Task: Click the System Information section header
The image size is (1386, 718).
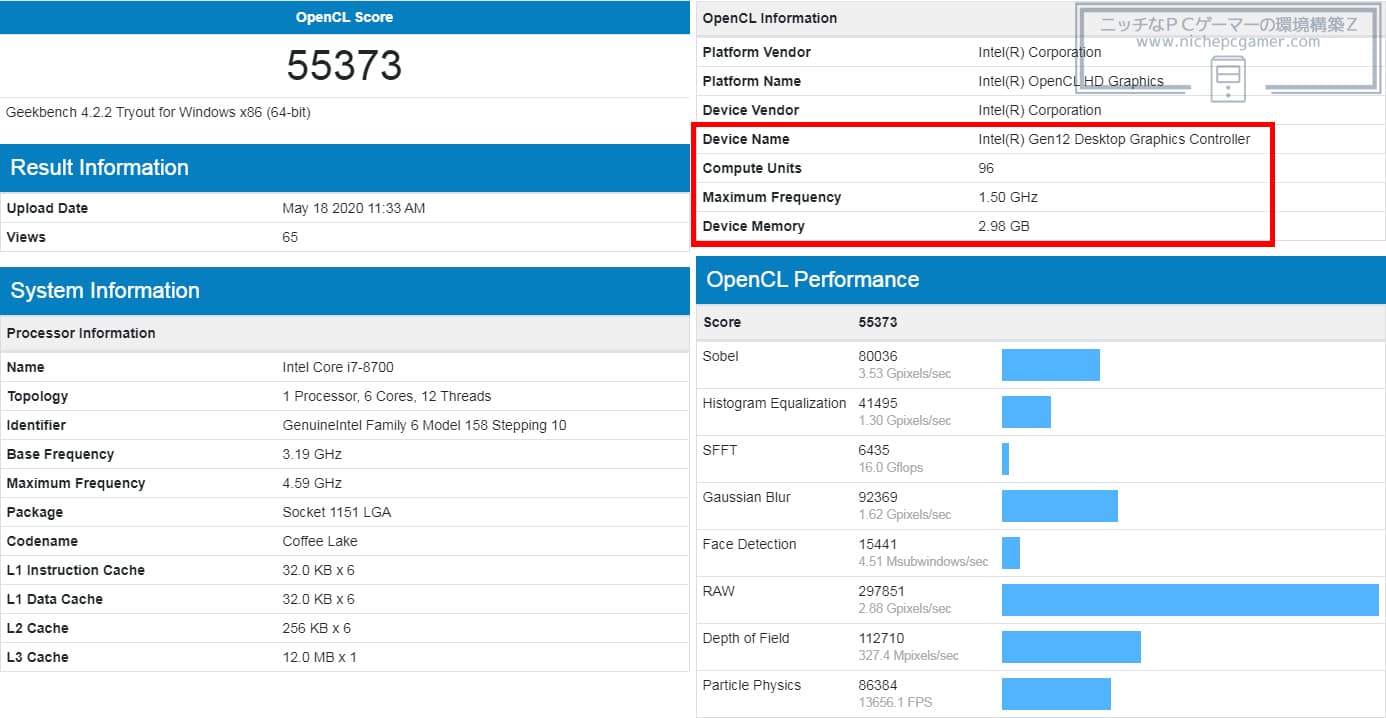Action: [345, 291]
